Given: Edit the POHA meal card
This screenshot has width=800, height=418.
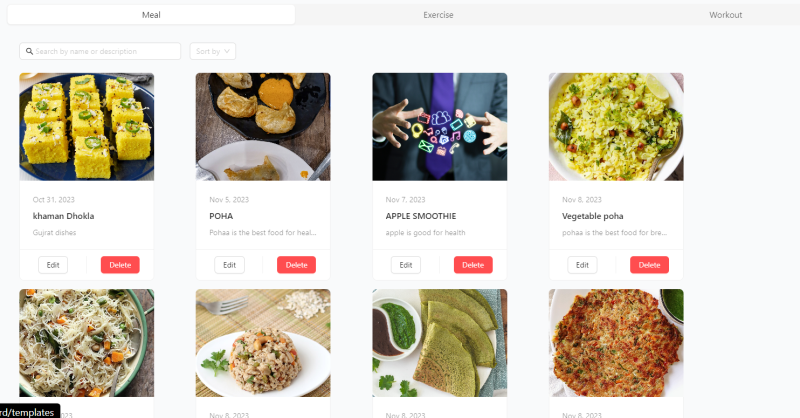Looking at the screenshot, I should point(230,265).
